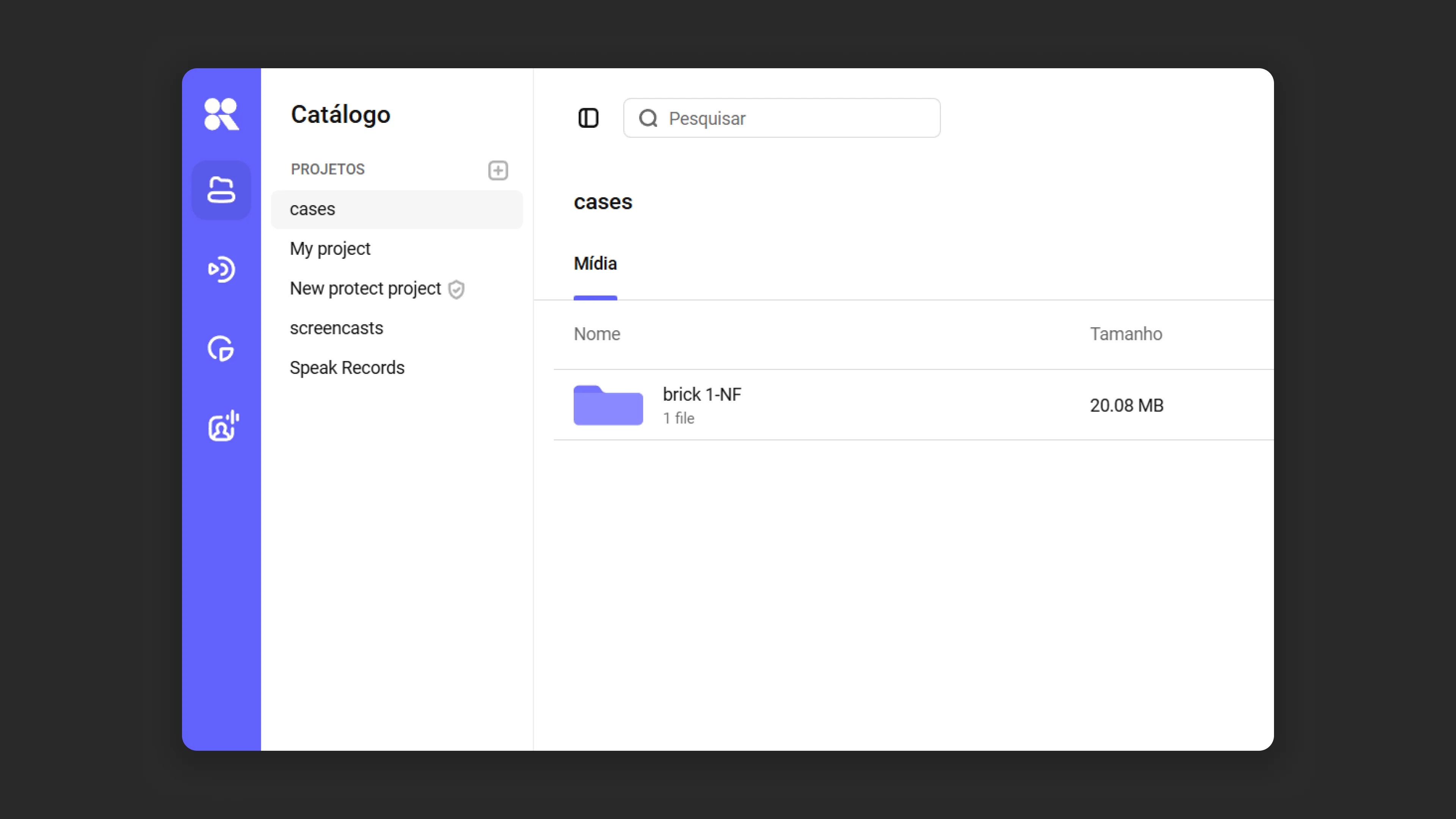
Task: Click the Catálogo heading
Action: [x=340, y=115]
